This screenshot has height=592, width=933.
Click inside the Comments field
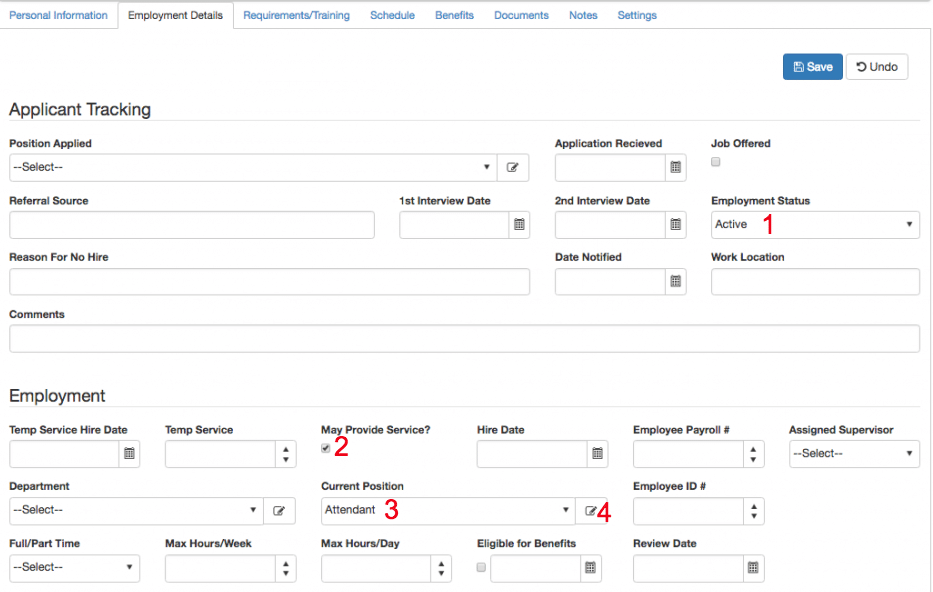tap(464, 338)
